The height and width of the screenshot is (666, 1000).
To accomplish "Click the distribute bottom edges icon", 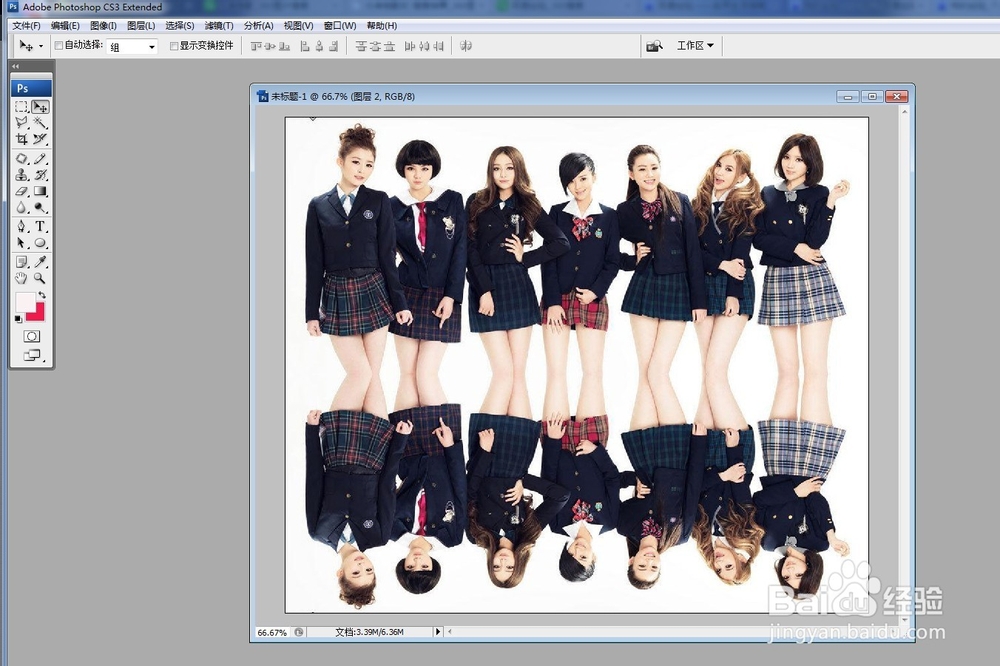I will tap(389, 46).
